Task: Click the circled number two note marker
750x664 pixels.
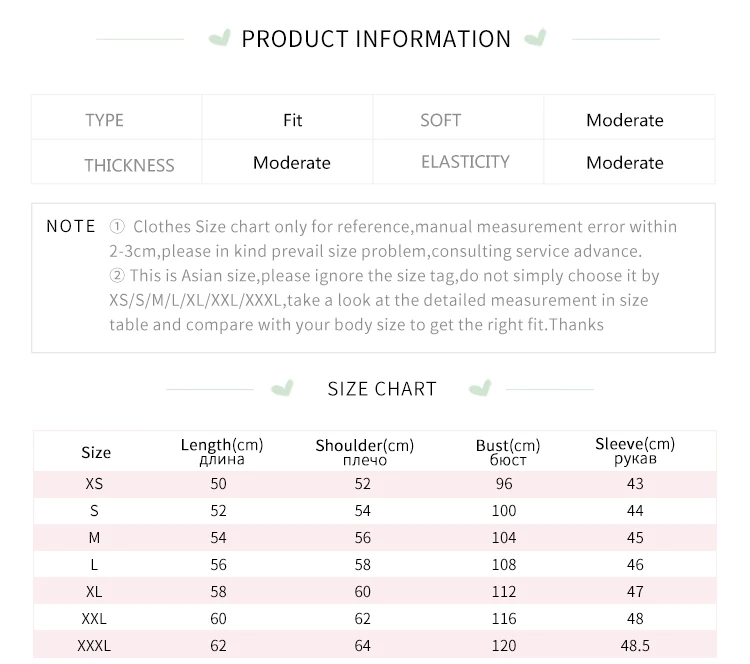Action: click(x=117, y=275)
